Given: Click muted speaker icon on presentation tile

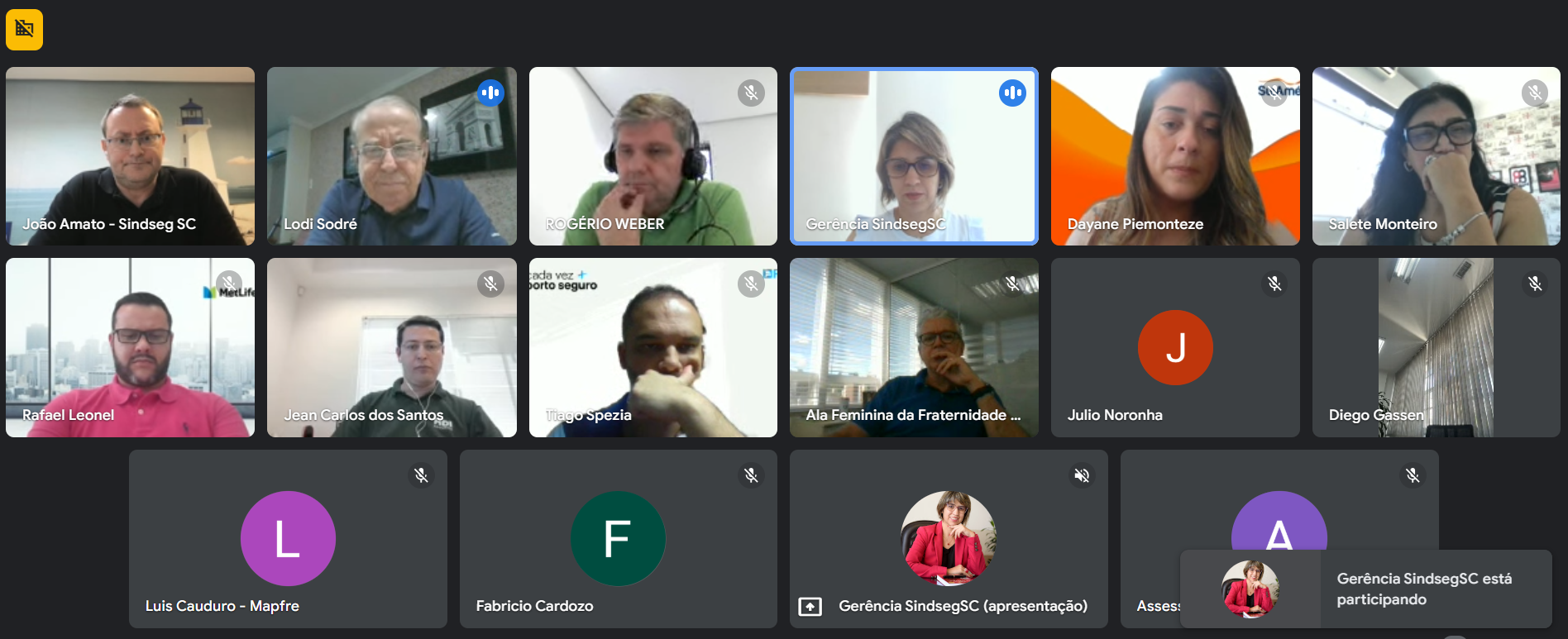Looking at the screenshot, I should coord(1082,475).
